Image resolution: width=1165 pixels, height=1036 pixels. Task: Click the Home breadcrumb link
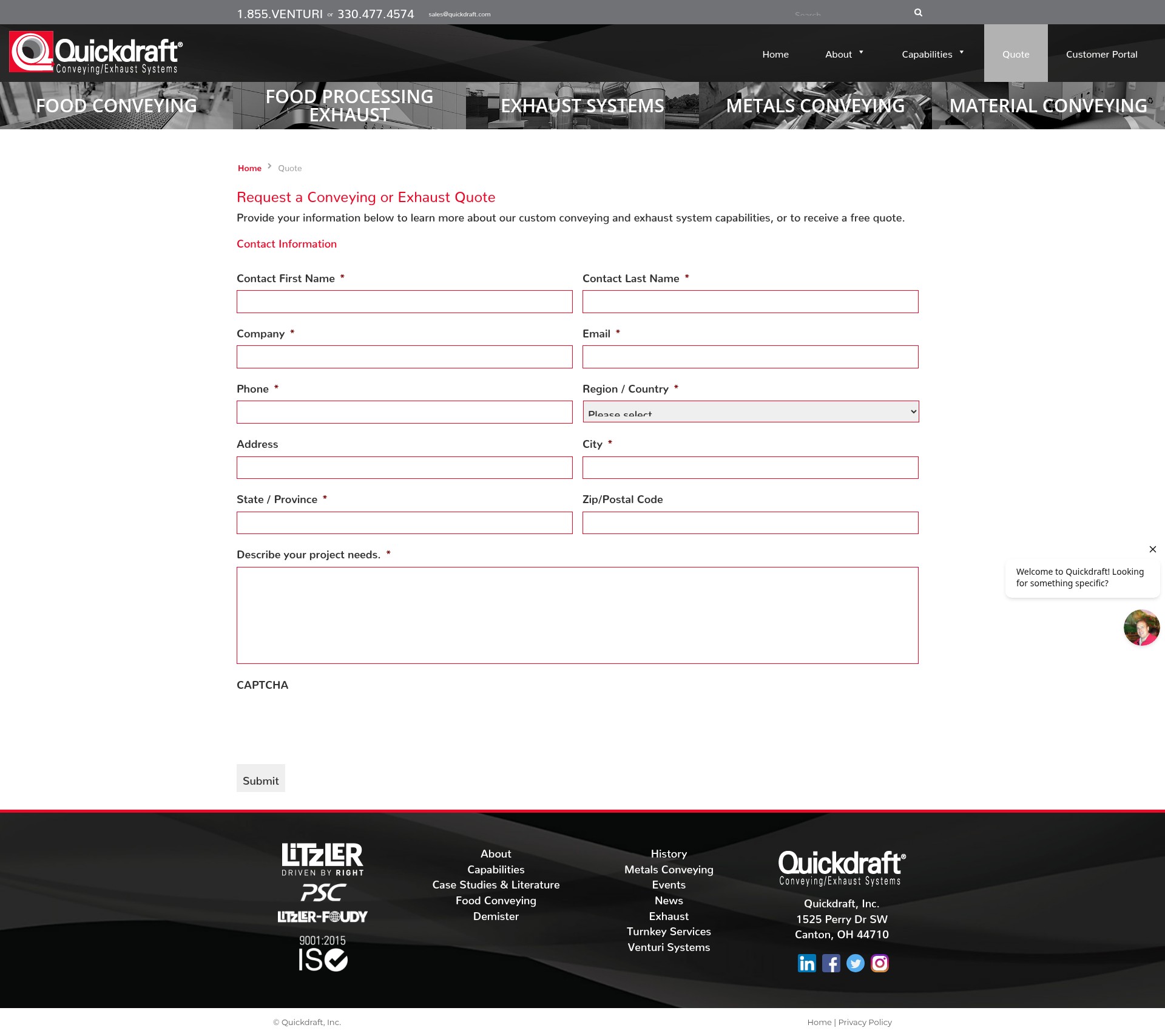249,168
